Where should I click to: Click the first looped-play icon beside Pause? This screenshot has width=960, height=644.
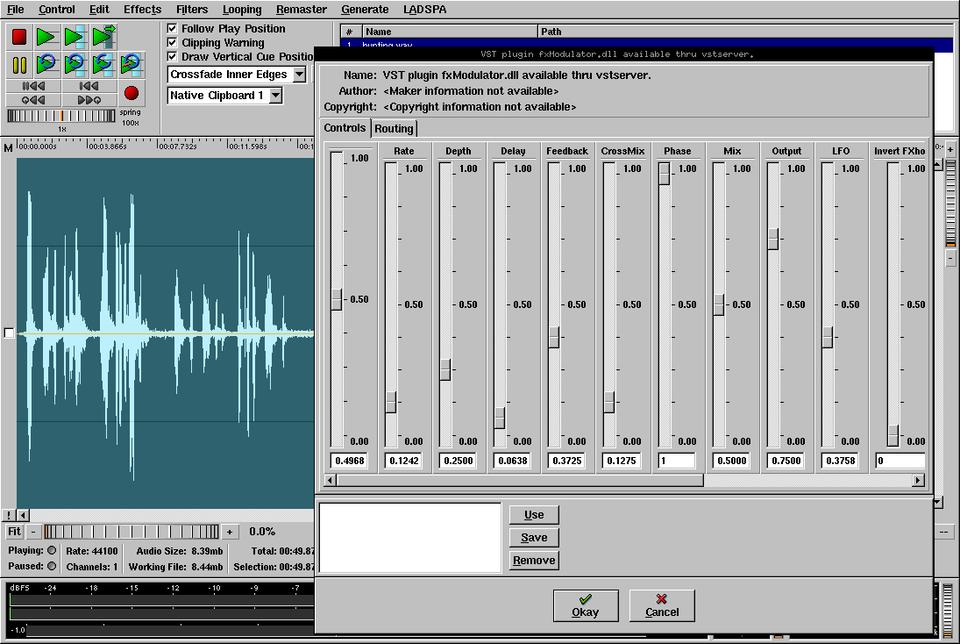coord(46,65)
